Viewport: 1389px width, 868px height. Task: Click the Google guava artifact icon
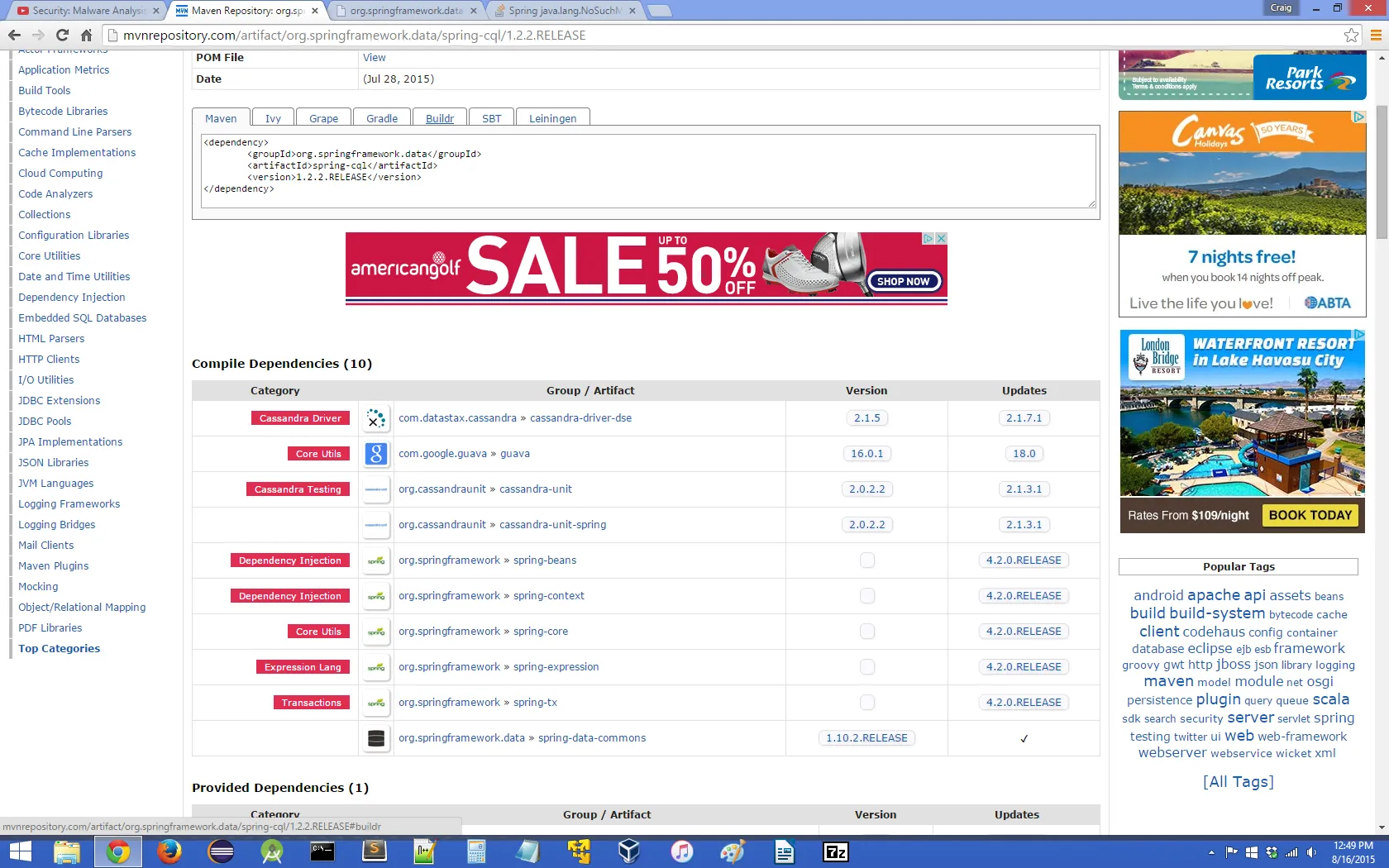point(376,454)
